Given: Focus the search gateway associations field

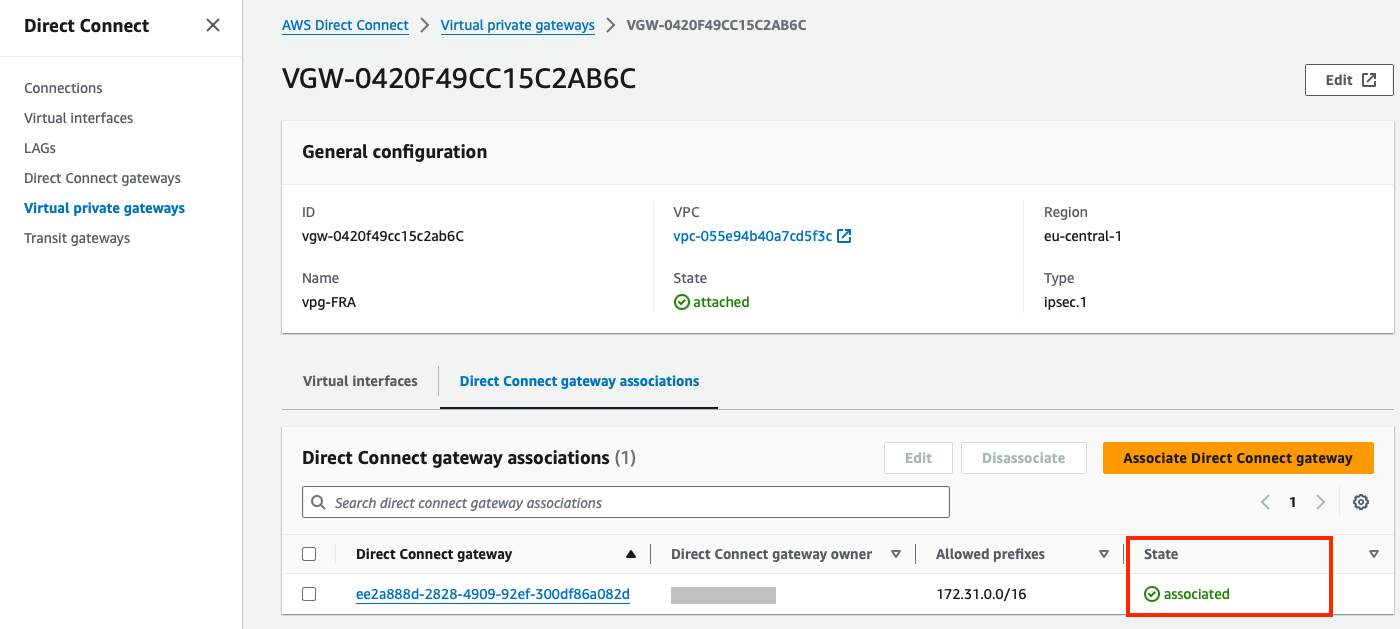Looking at the screenshot, I should [x=625, y=502].
